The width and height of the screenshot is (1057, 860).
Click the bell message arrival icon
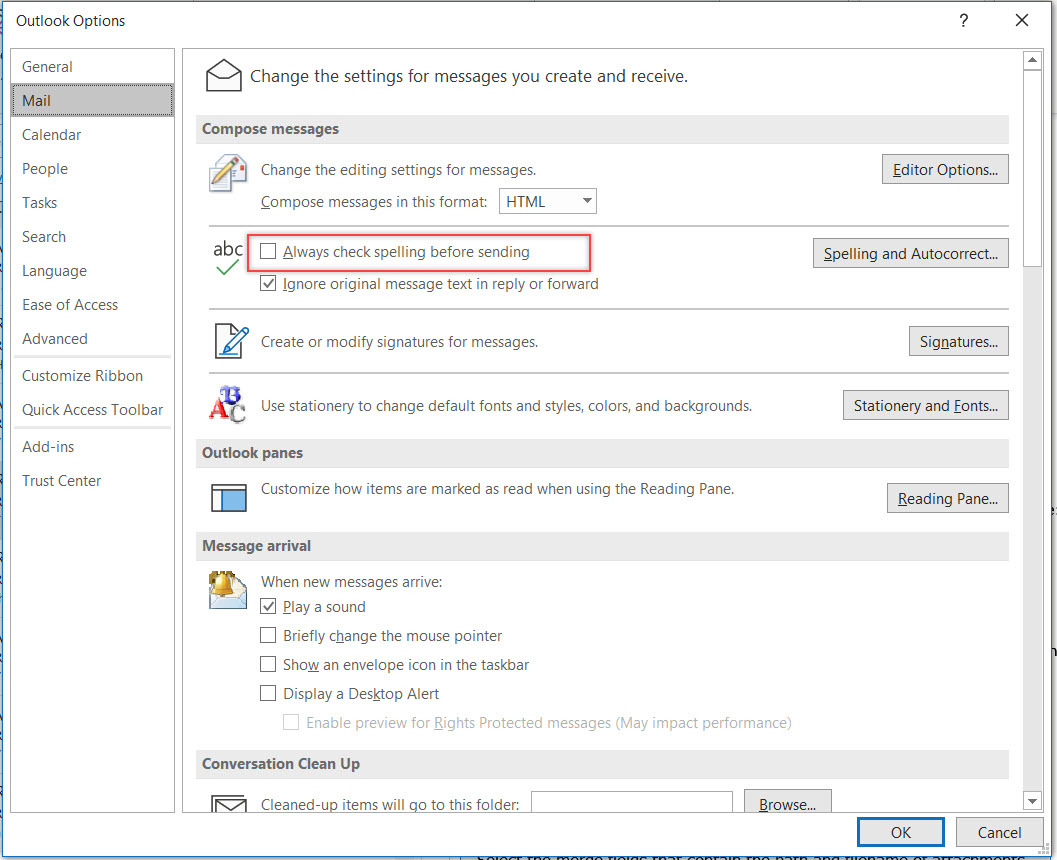(x=227, y=590)
